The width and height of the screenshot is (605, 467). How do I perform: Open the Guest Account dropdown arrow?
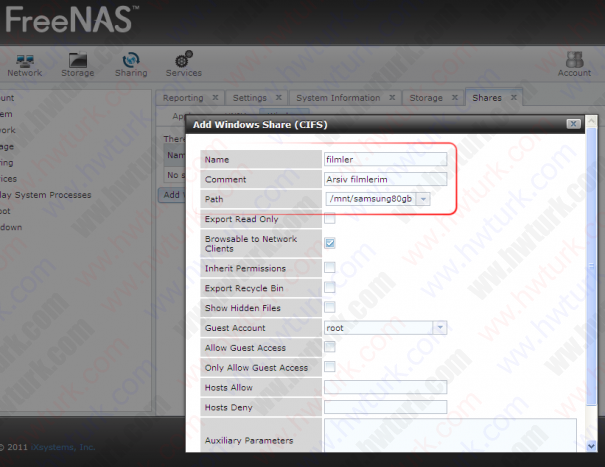point(440,328)
